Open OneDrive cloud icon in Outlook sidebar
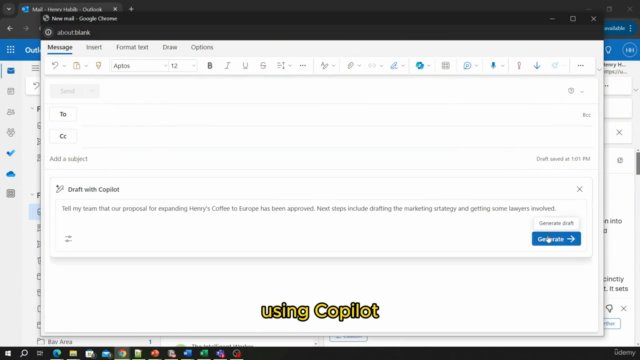640x360 pixels. pyautogui.click(x=11, y=174)
